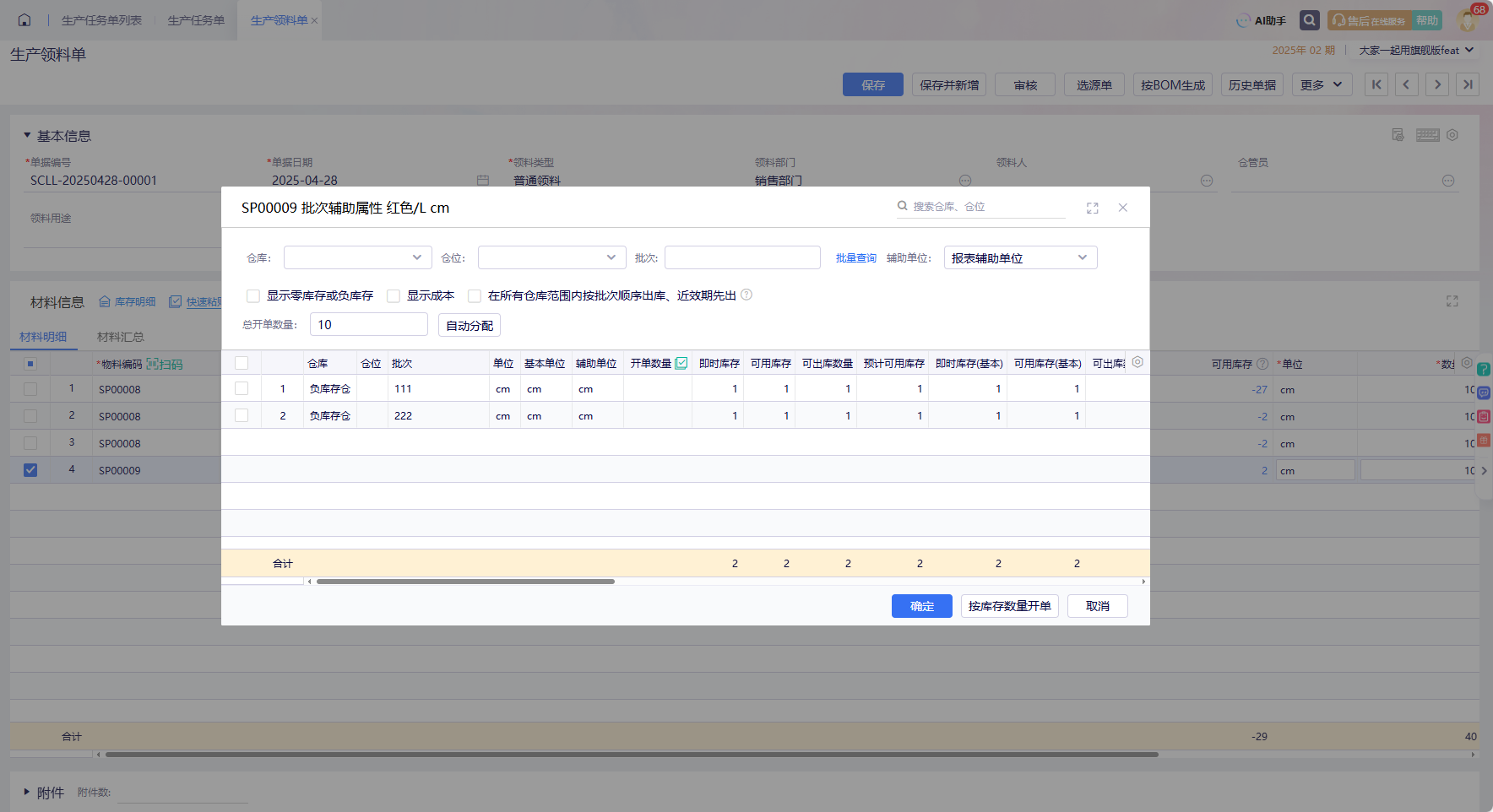The image size is (1493, 812).
Task: Click main page horizontal scrollbar
Action: pyautogui.click(x=632, y=755)
